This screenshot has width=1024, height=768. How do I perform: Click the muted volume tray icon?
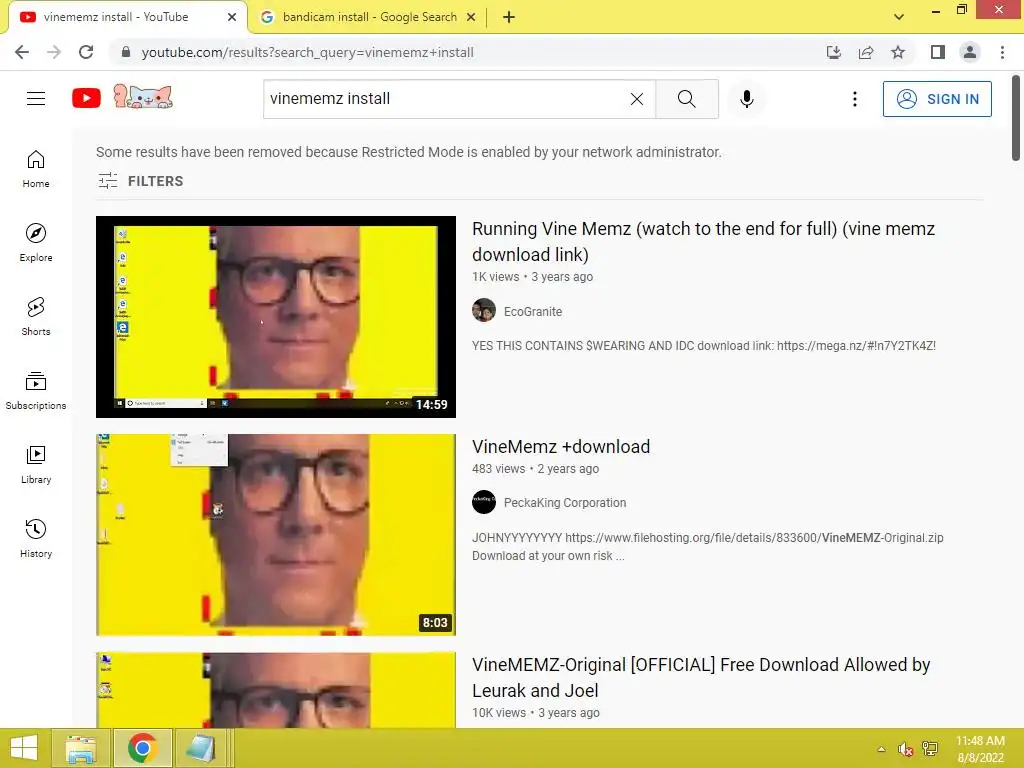905,749
